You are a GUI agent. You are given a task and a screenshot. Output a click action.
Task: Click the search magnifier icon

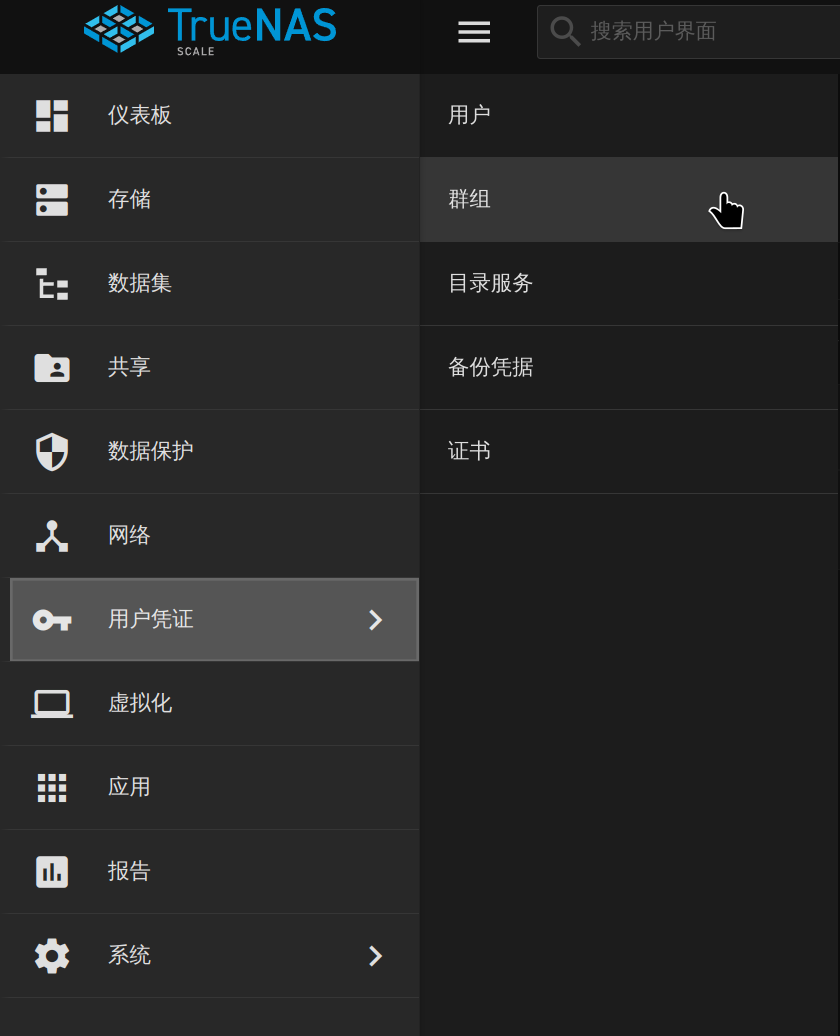[x=565, y=31]
